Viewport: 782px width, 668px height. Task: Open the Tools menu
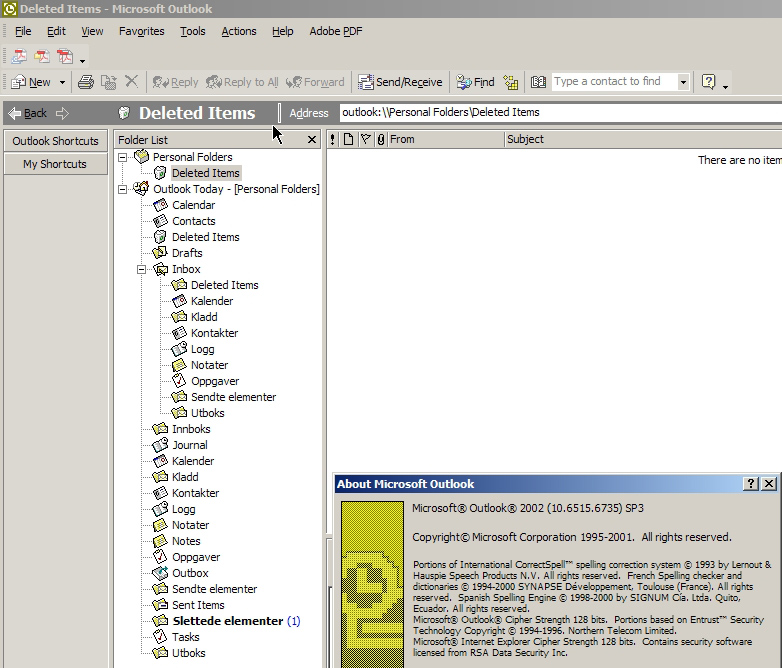pos(193,31)
